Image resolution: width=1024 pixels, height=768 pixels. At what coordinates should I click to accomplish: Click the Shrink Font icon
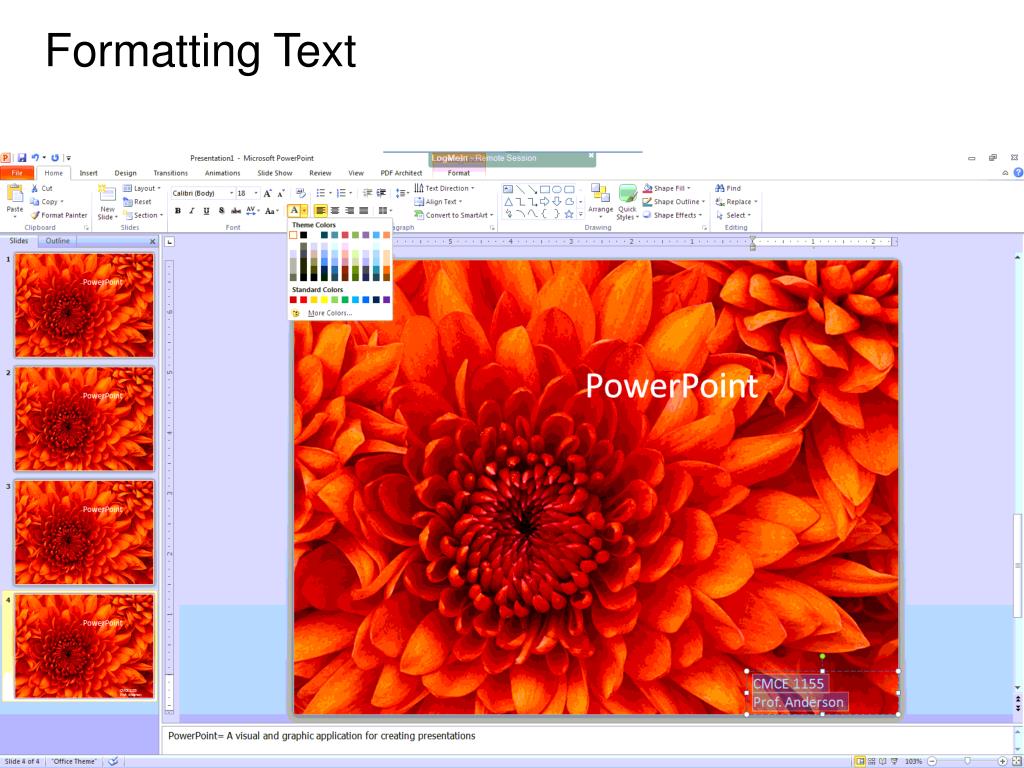pos(281,193)
